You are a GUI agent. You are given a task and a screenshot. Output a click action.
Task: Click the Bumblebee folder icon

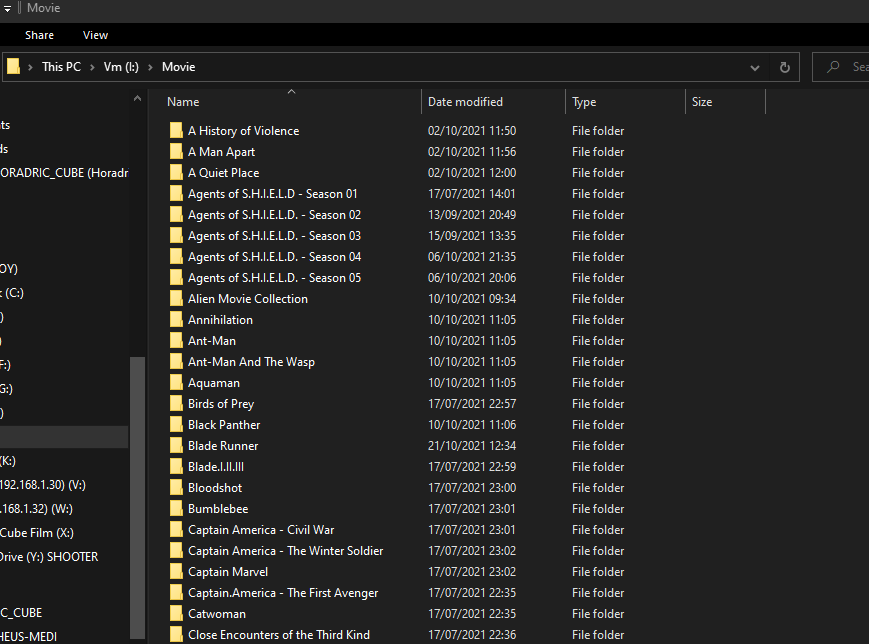[176, 509]
